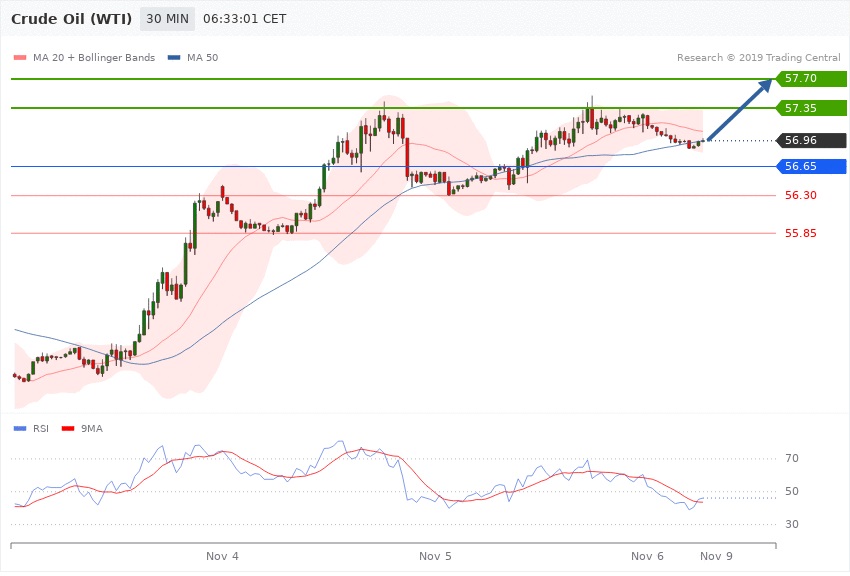Toggle the RSI legend entry
Screen dimensions: 850x576
click(x=36, y=428)
